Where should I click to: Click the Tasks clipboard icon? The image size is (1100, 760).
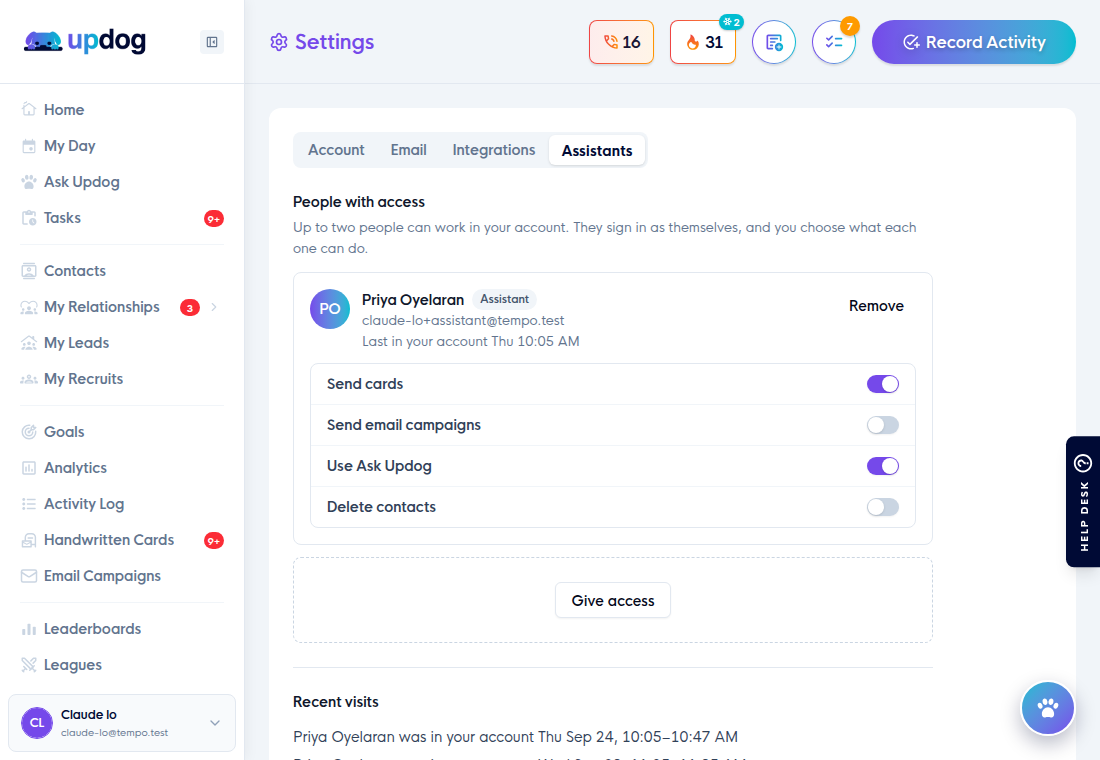coord(29,218)
